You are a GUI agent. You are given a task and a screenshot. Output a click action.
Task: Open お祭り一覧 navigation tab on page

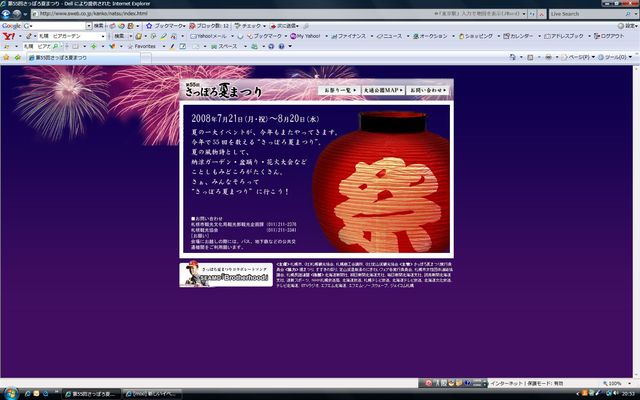(x=340, y=91)
